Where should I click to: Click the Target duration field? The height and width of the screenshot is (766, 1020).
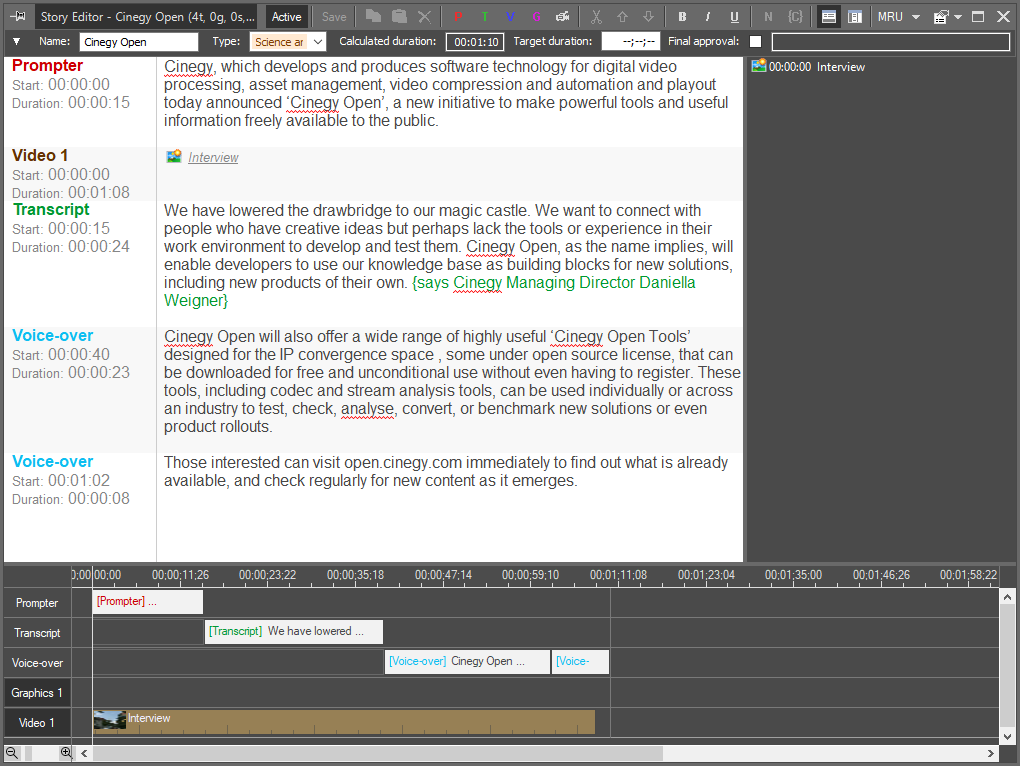click(x=631, y=42)
